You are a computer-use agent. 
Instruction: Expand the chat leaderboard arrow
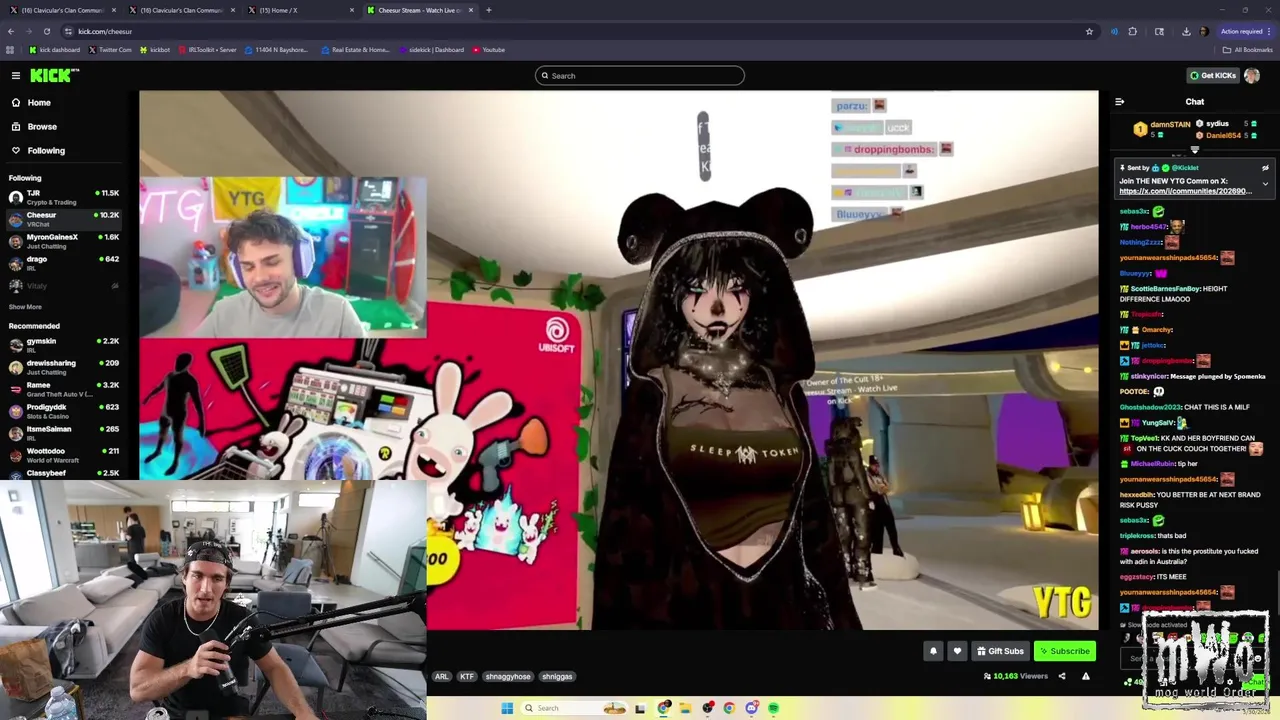[1194, 150]
